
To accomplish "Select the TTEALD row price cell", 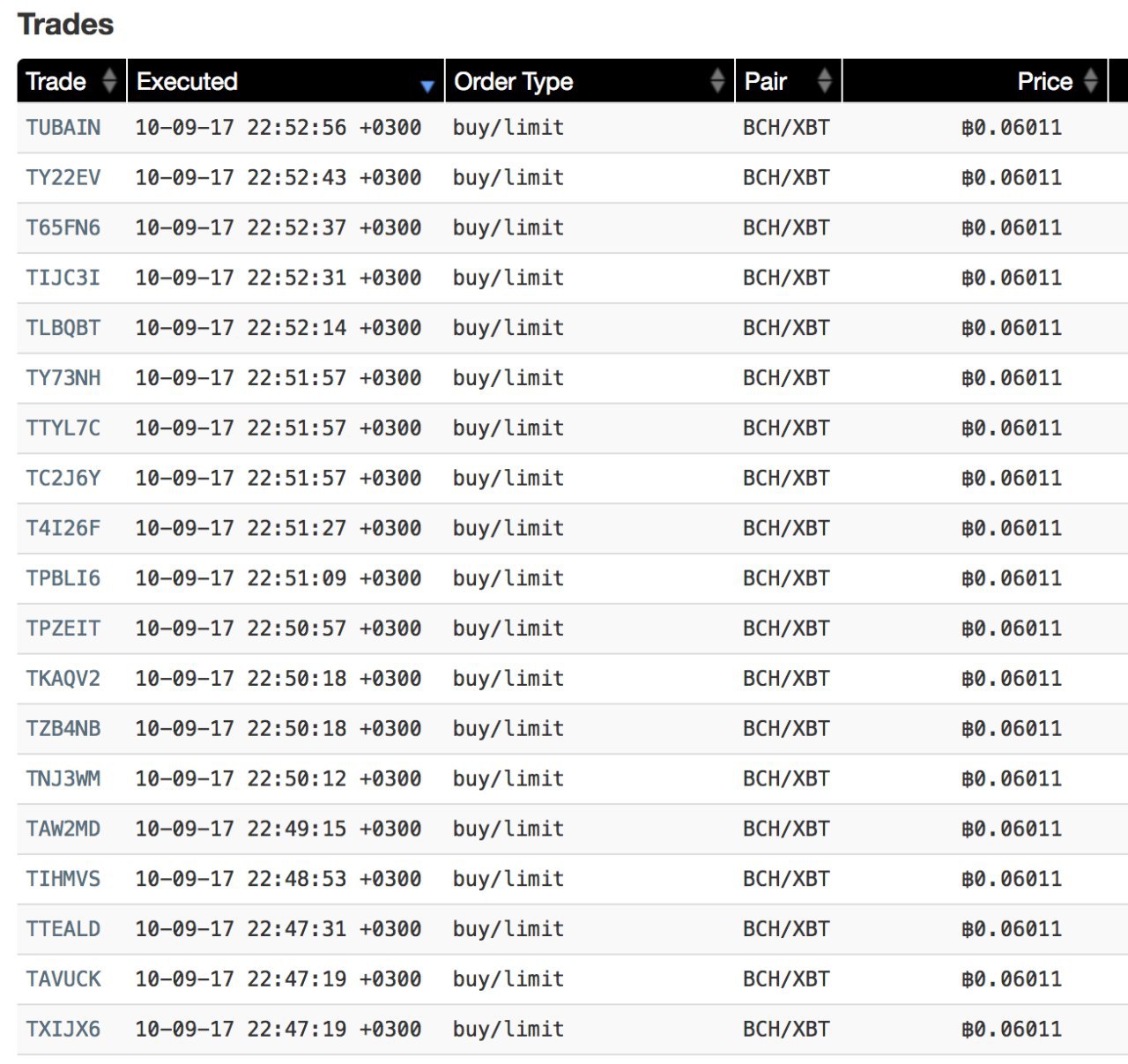I will [x=1012, y=929].
